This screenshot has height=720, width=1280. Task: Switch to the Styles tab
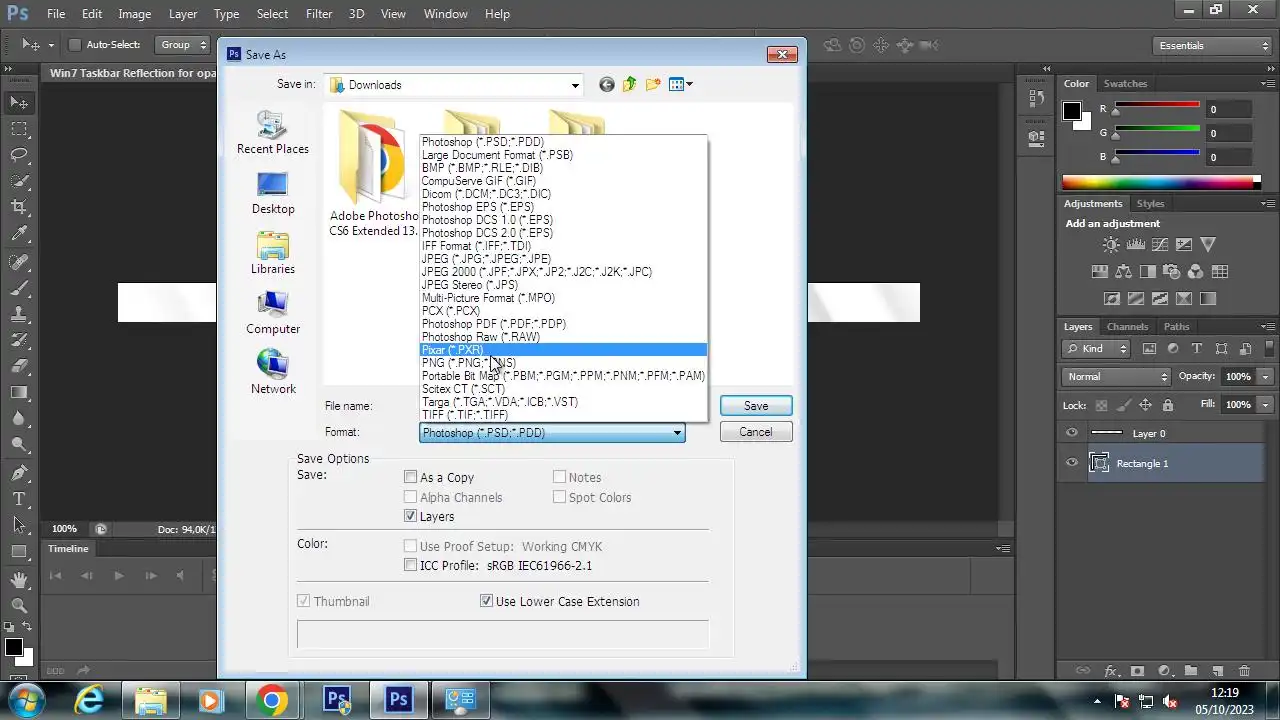pyautogui.click(x=1150, y=204)
